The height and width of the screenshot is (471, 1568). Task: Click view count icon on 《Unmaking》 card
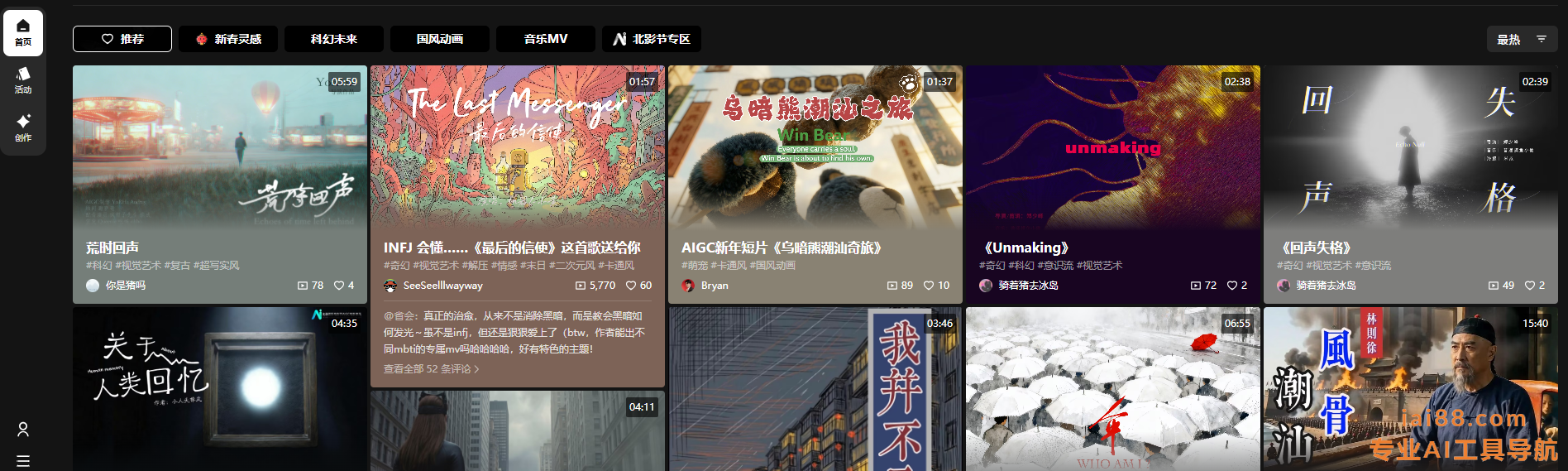tap(1196, 286)
